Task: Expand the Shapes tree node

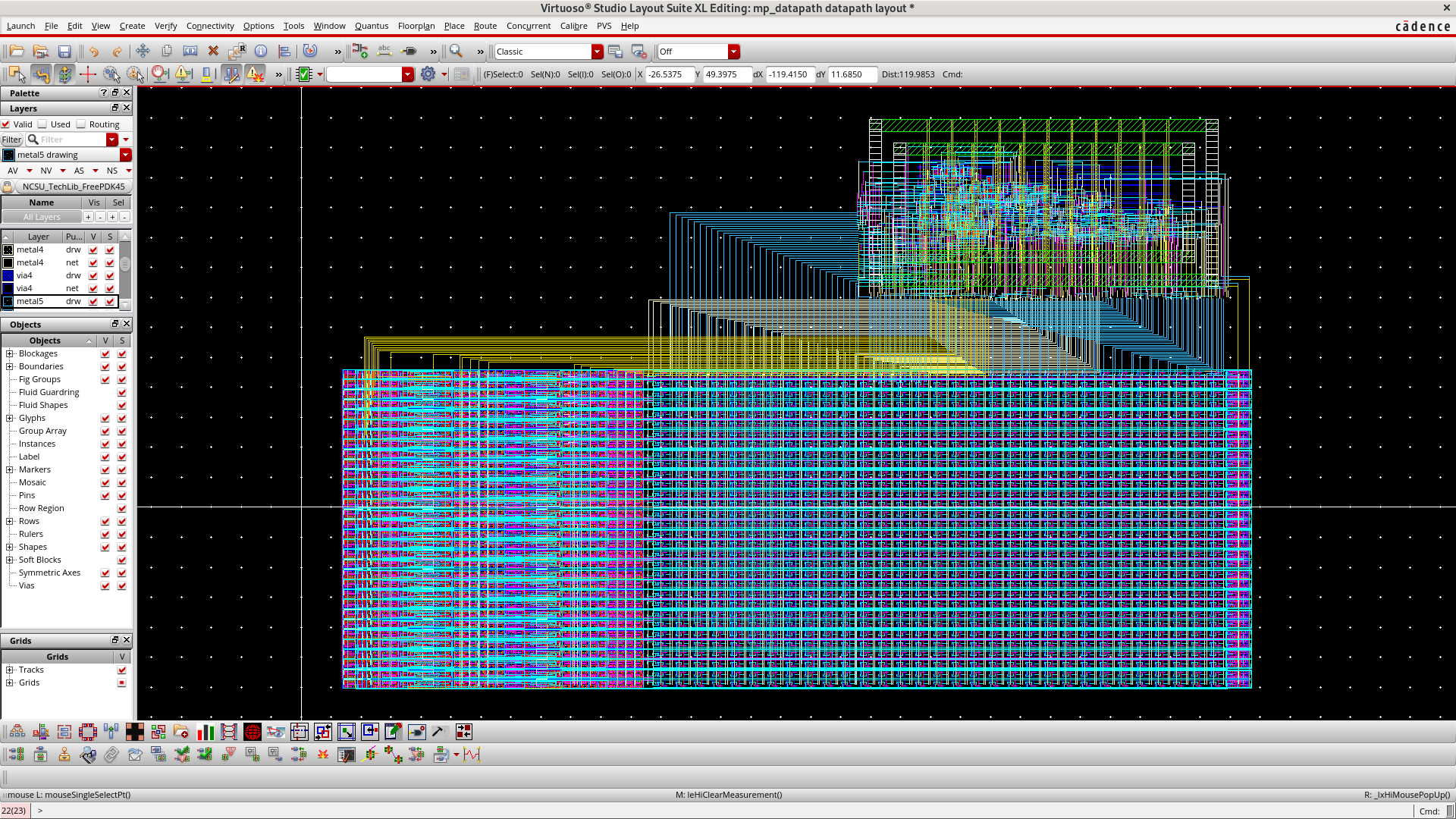Action: pyautogui.click(x=10, y=548)
